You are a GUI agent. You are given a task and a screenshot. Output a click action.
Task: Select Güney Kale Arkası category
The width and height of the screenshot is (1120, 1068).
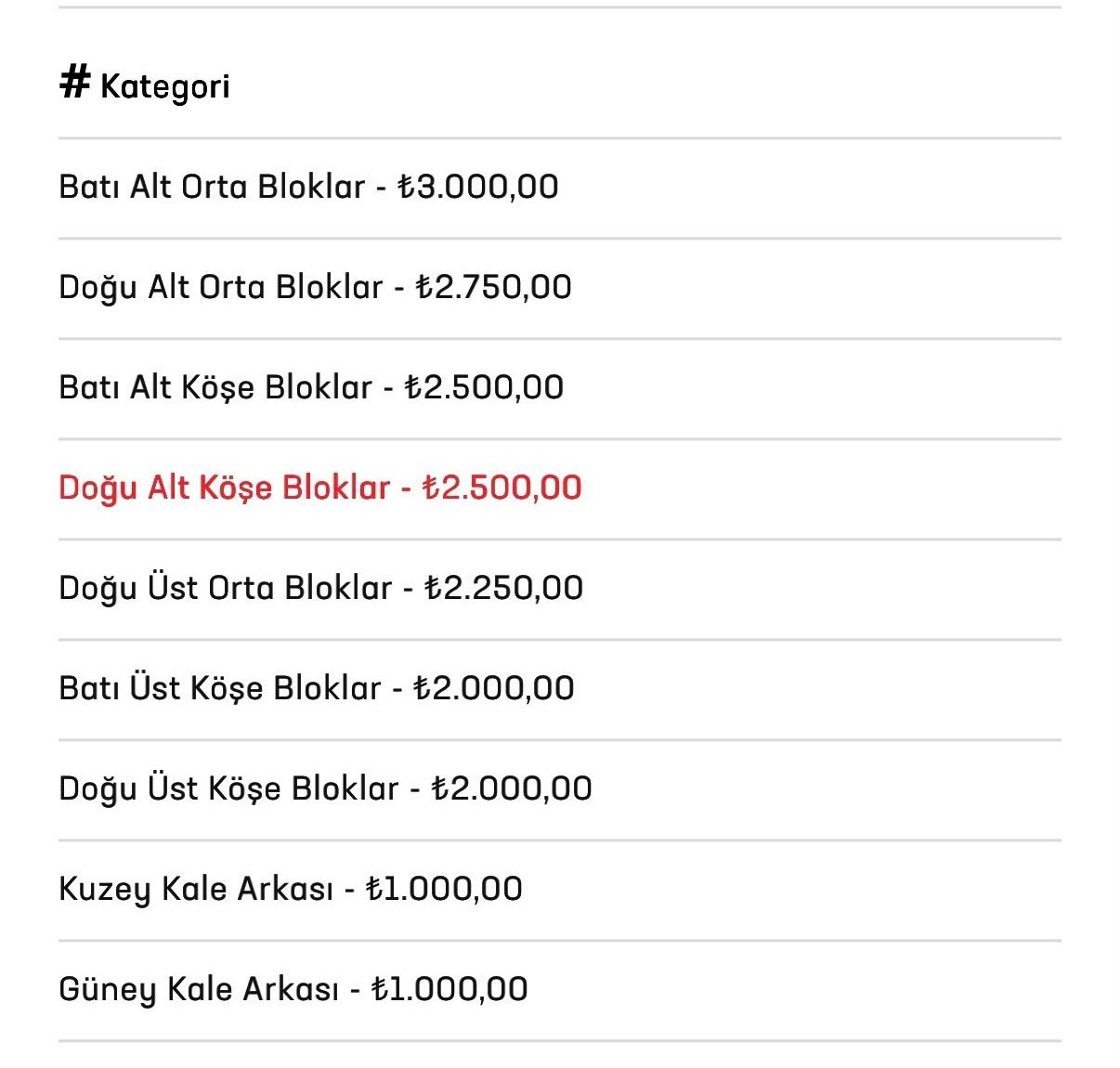click(559, 990)
